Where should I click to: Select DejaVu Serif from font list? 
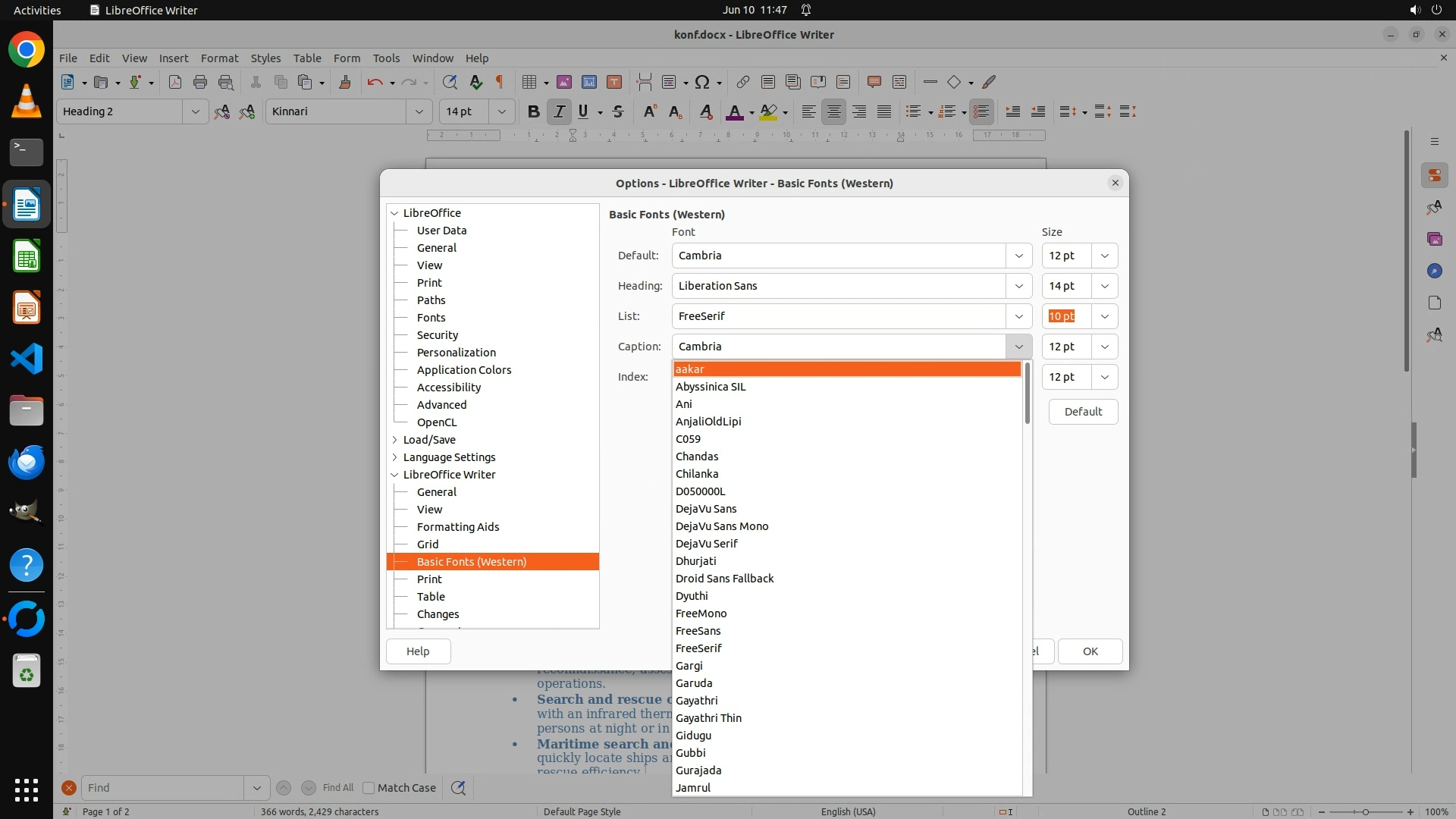pyautogui.click(x=706, y=544)
